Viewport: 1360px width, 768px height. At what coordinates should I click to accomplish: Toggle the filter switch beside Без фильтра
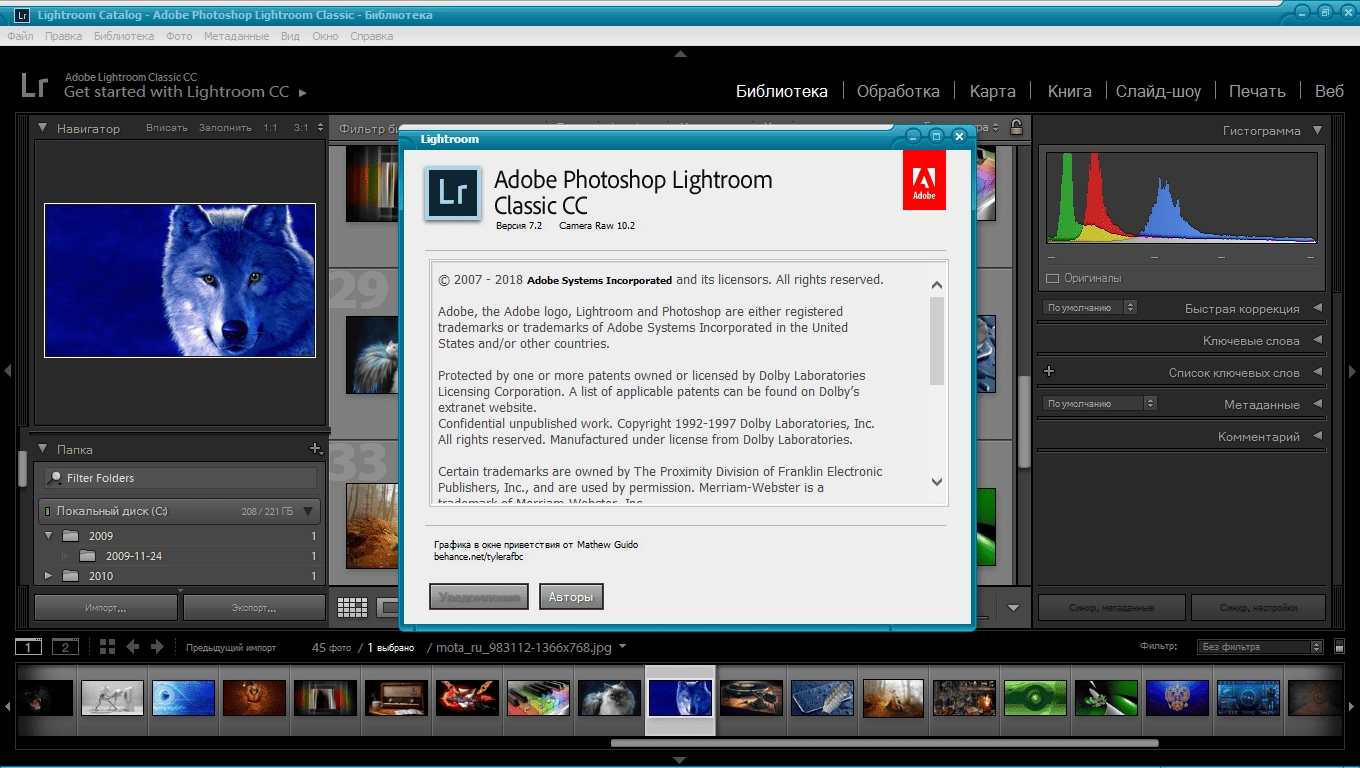coord(1340,647)
